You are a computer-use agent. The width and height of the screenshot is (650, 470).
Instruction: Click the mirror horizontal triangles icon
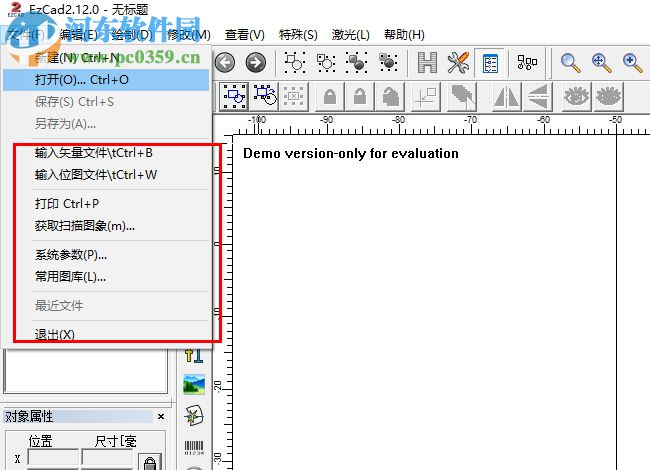(507, 97)
